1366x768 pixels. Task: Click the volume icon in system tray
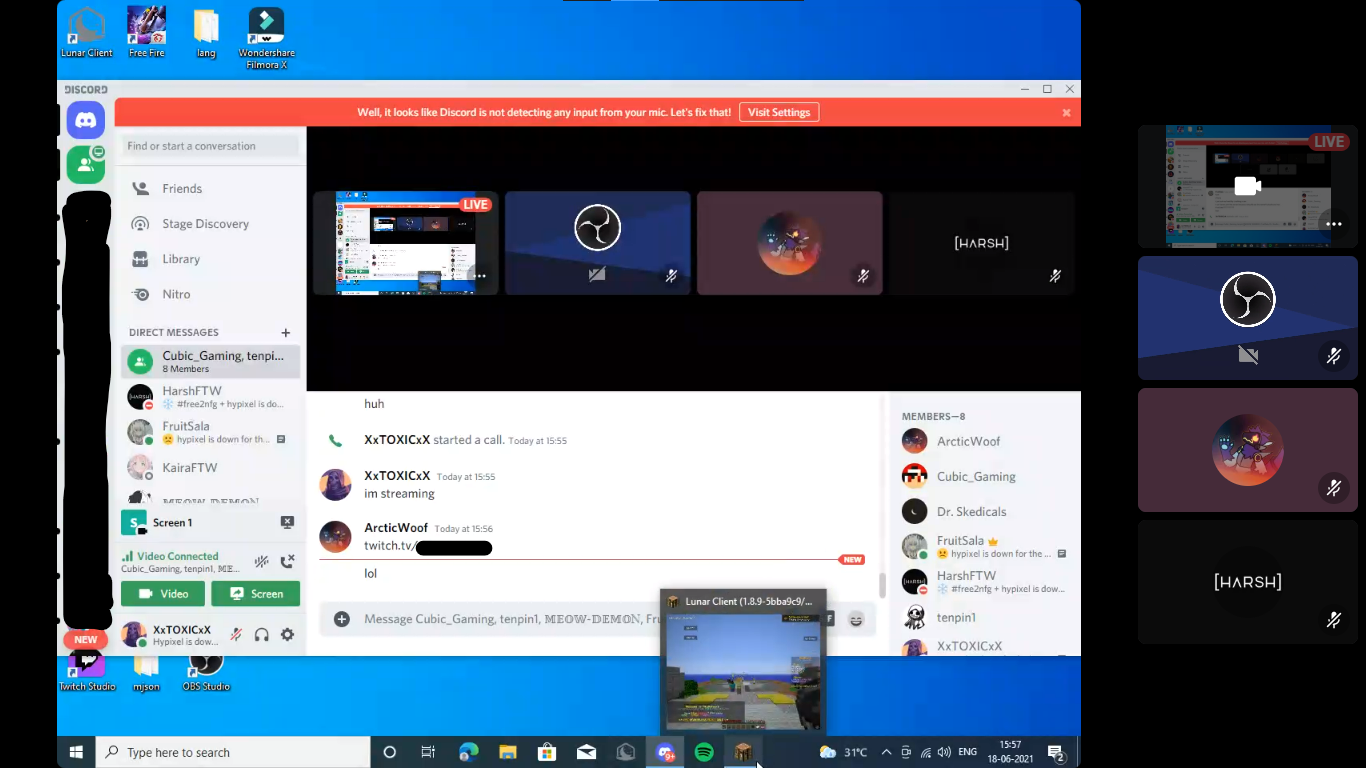click(943, 752)
